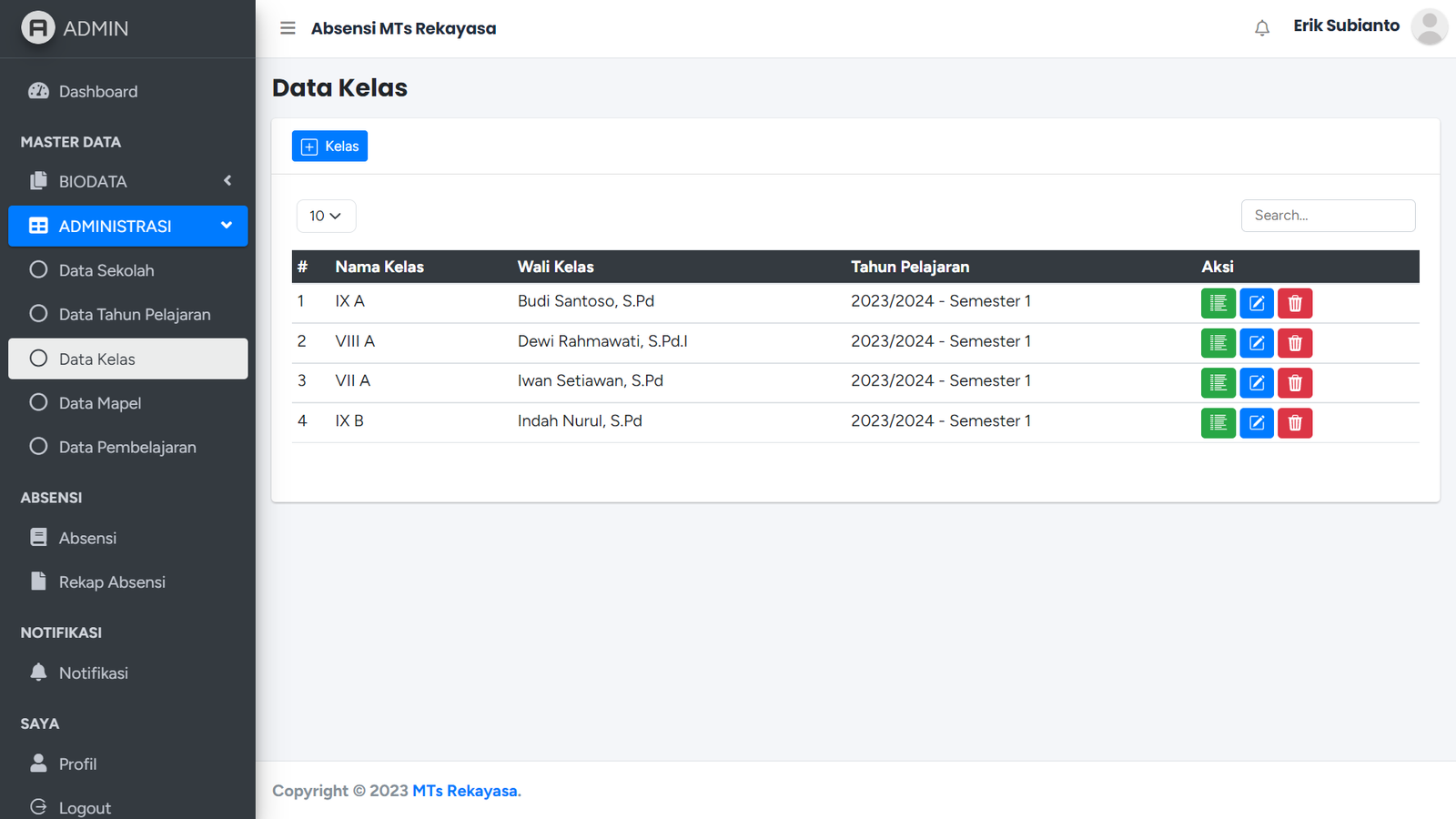The image size is (1456, 819).
Task: Delete the VII A class row
Action: 1294,383
